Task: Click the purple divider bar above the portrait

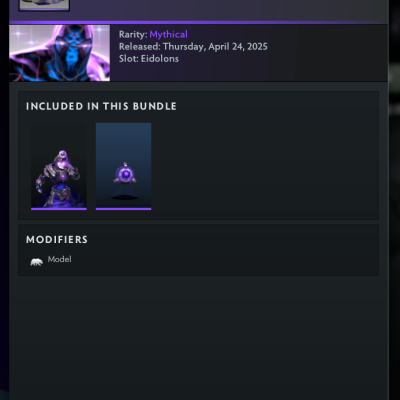Action: (x=199, y=23)
